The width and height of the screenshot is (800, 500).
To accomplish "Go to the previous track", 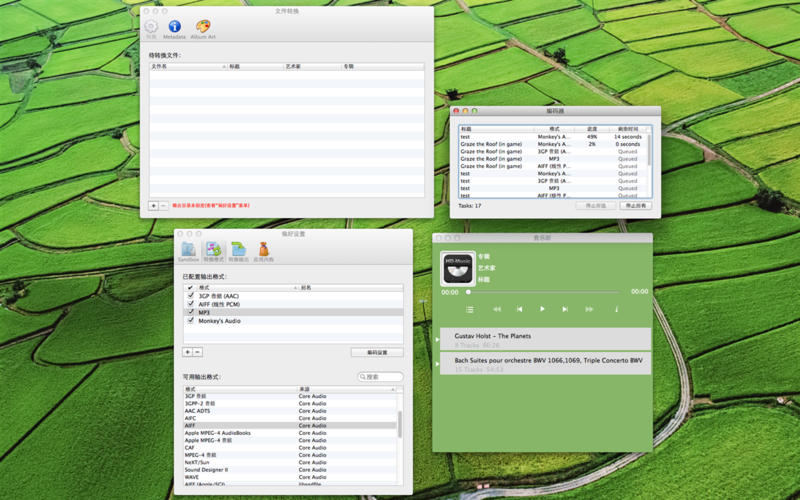I will pos(519,310).
